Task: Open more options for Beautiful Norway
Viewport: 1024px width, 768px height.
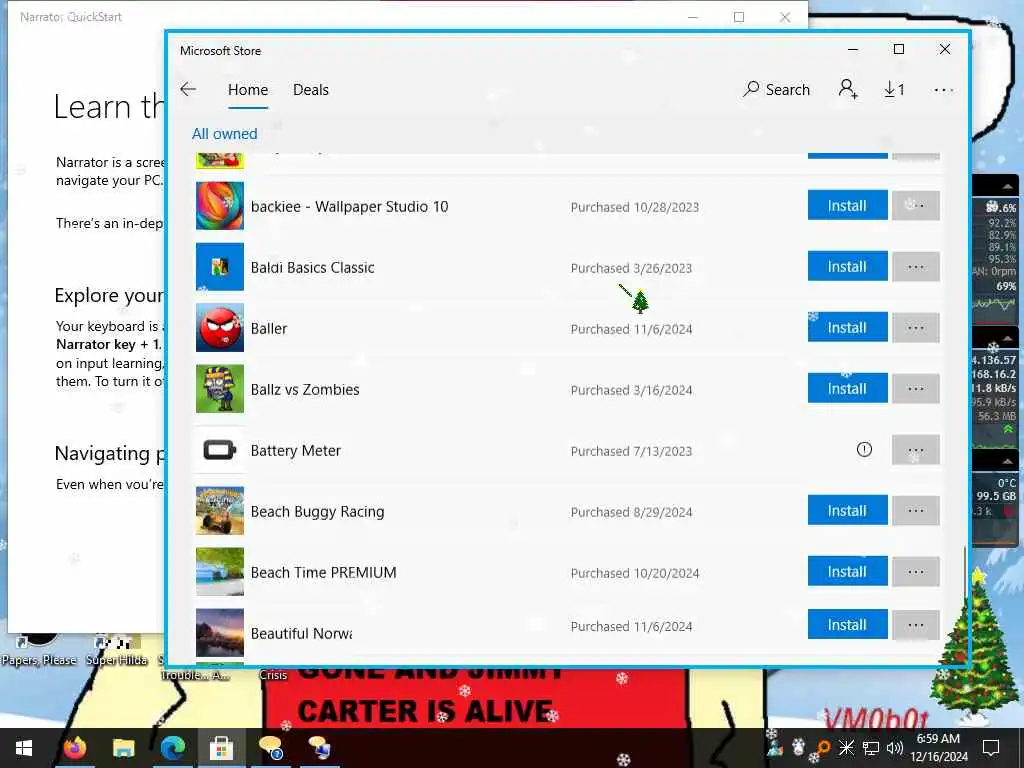Action: [916, 625]
